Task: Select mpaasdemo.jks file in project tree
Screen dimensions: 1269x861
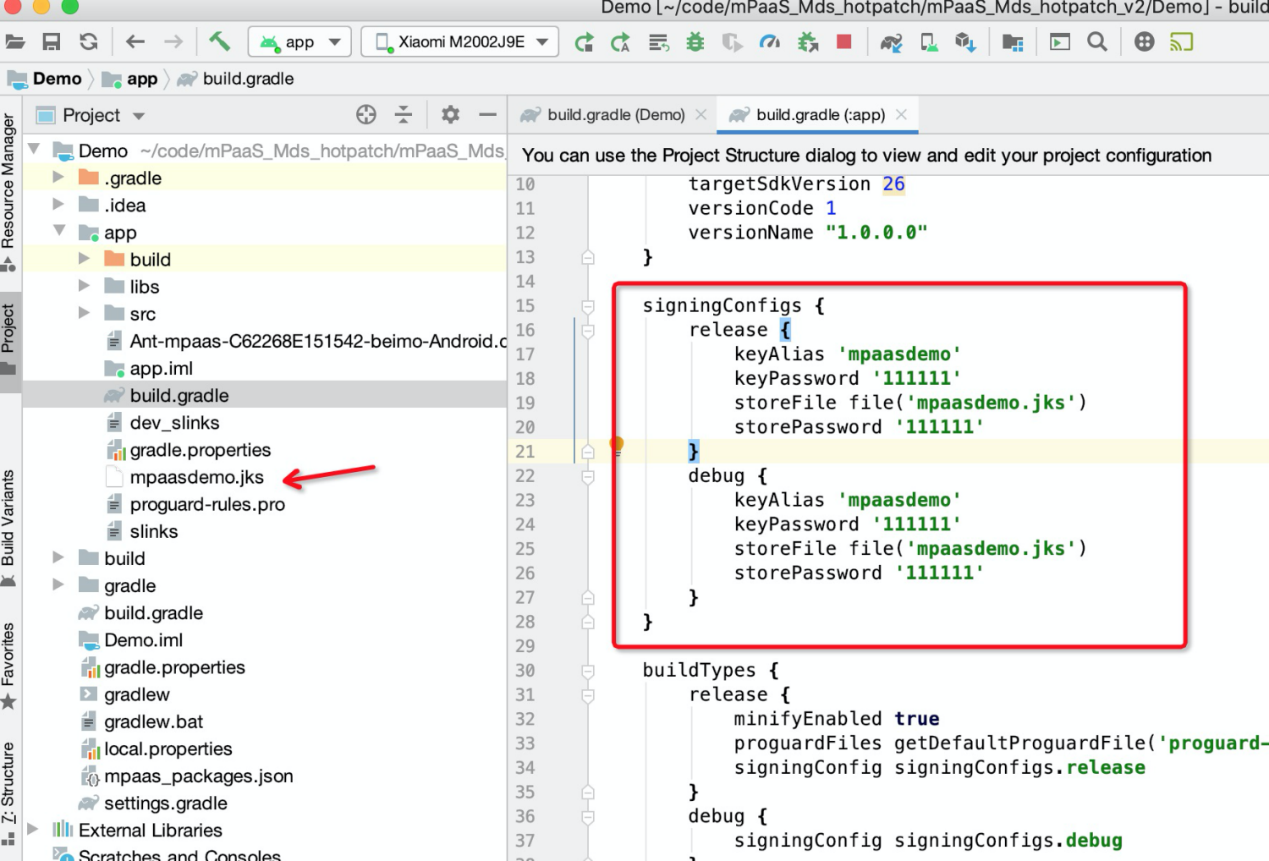Action: (x=196, y=477)
